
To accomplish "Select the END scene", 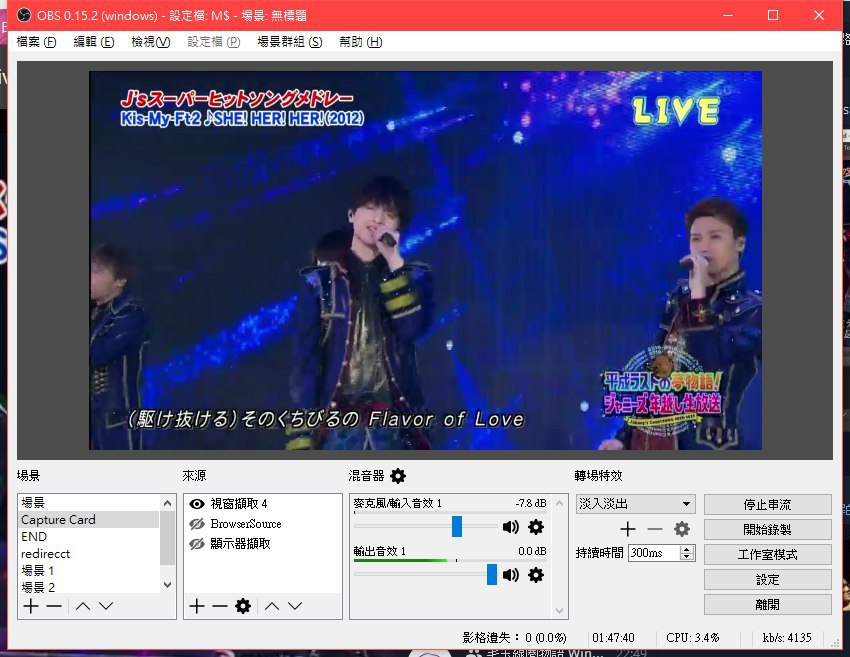I will [89, 537].
